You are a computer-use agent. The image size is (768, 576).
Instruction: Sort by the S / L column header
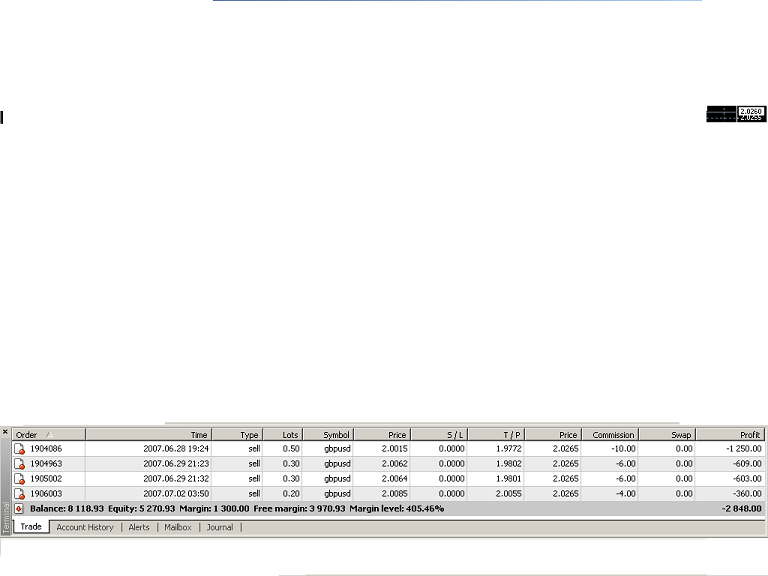tap(439, 434)
